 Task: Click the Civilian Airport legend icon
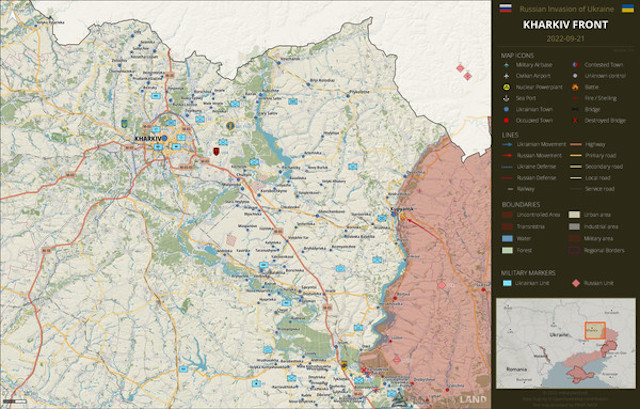click(x=508, y=76)
